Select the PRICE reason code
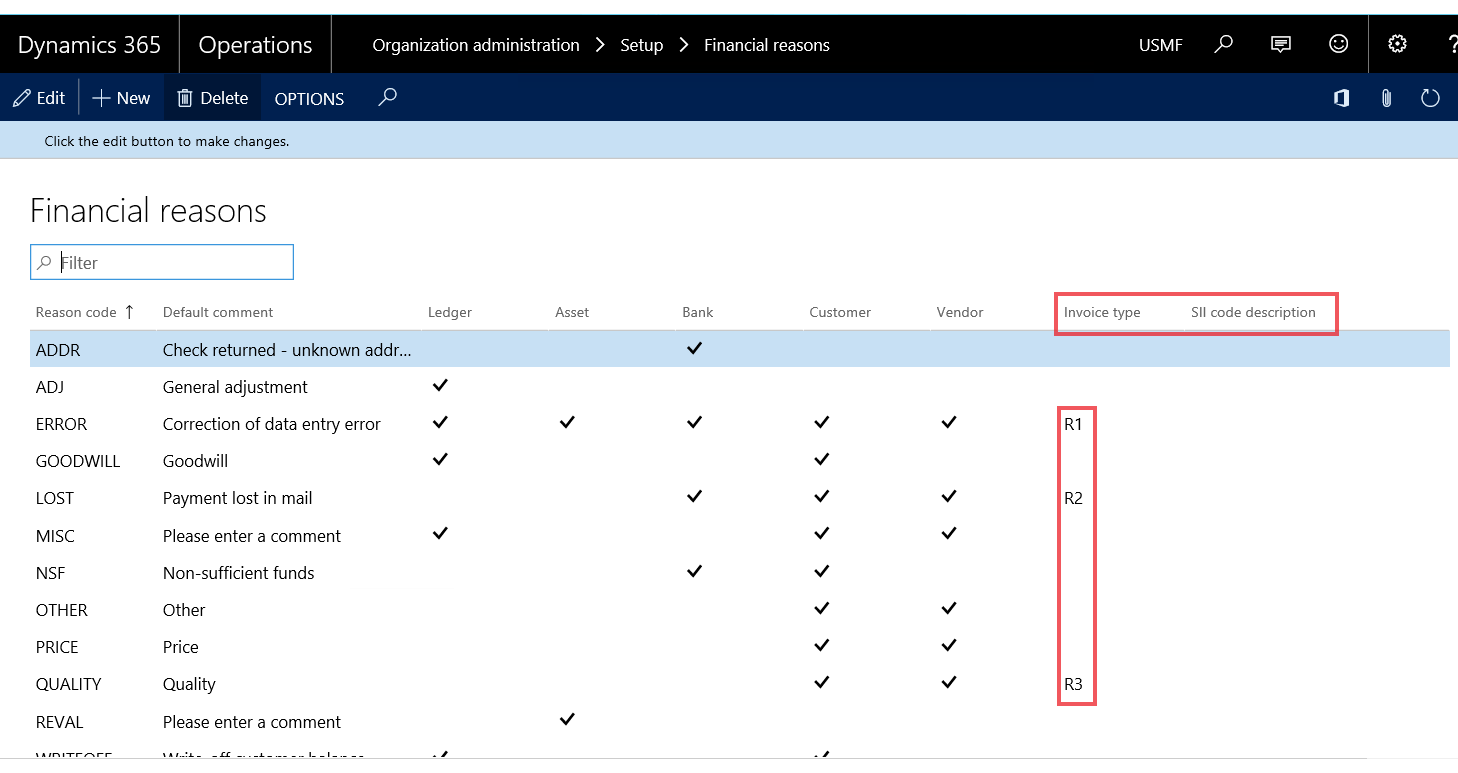 [x=57, y=647]
